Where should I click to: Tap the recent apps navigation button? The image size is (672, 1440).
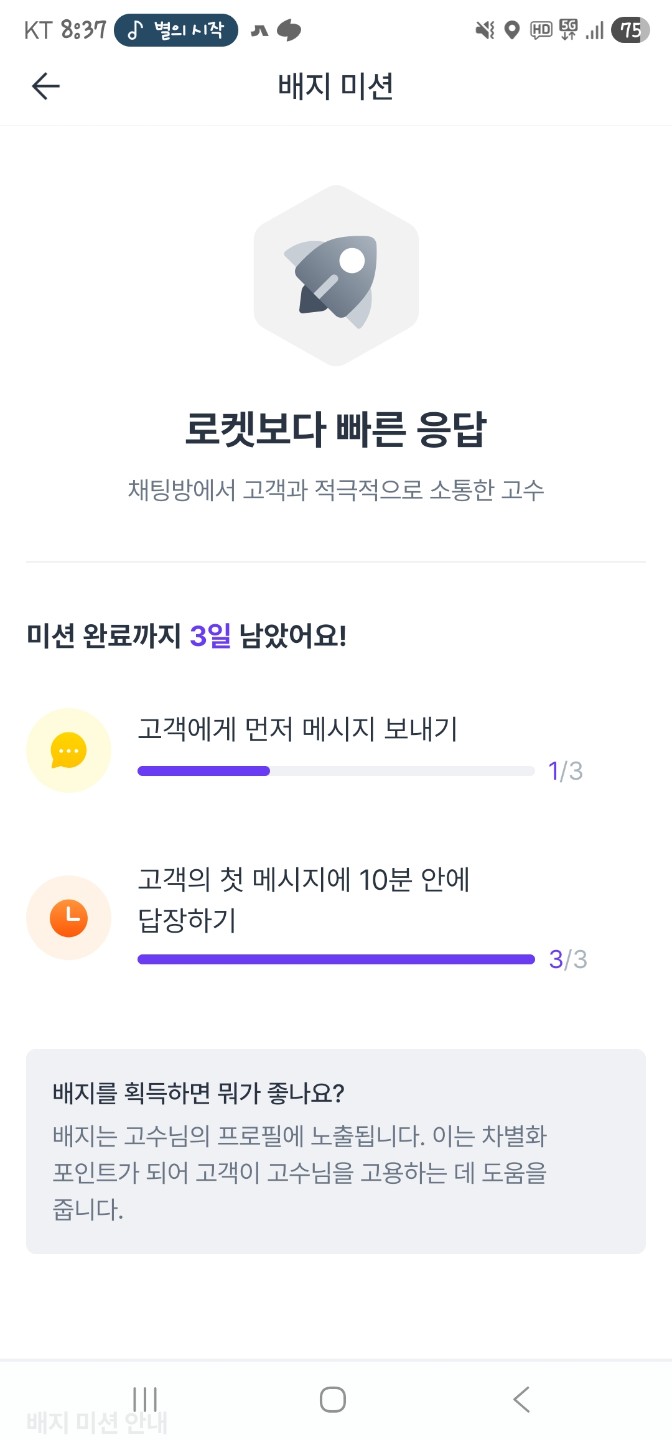tap(146, 1399)
